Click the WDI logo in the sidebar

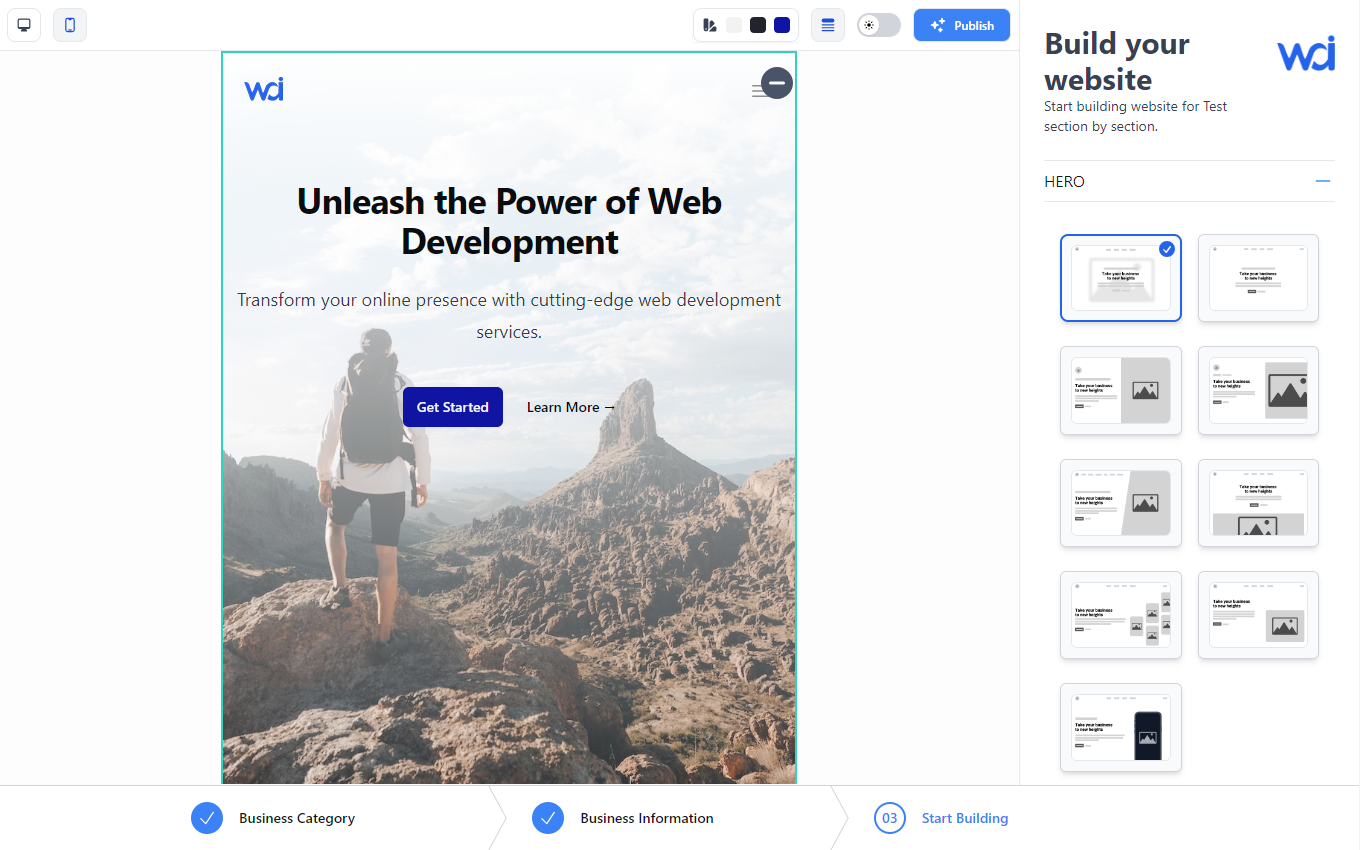pos(1305,54)
